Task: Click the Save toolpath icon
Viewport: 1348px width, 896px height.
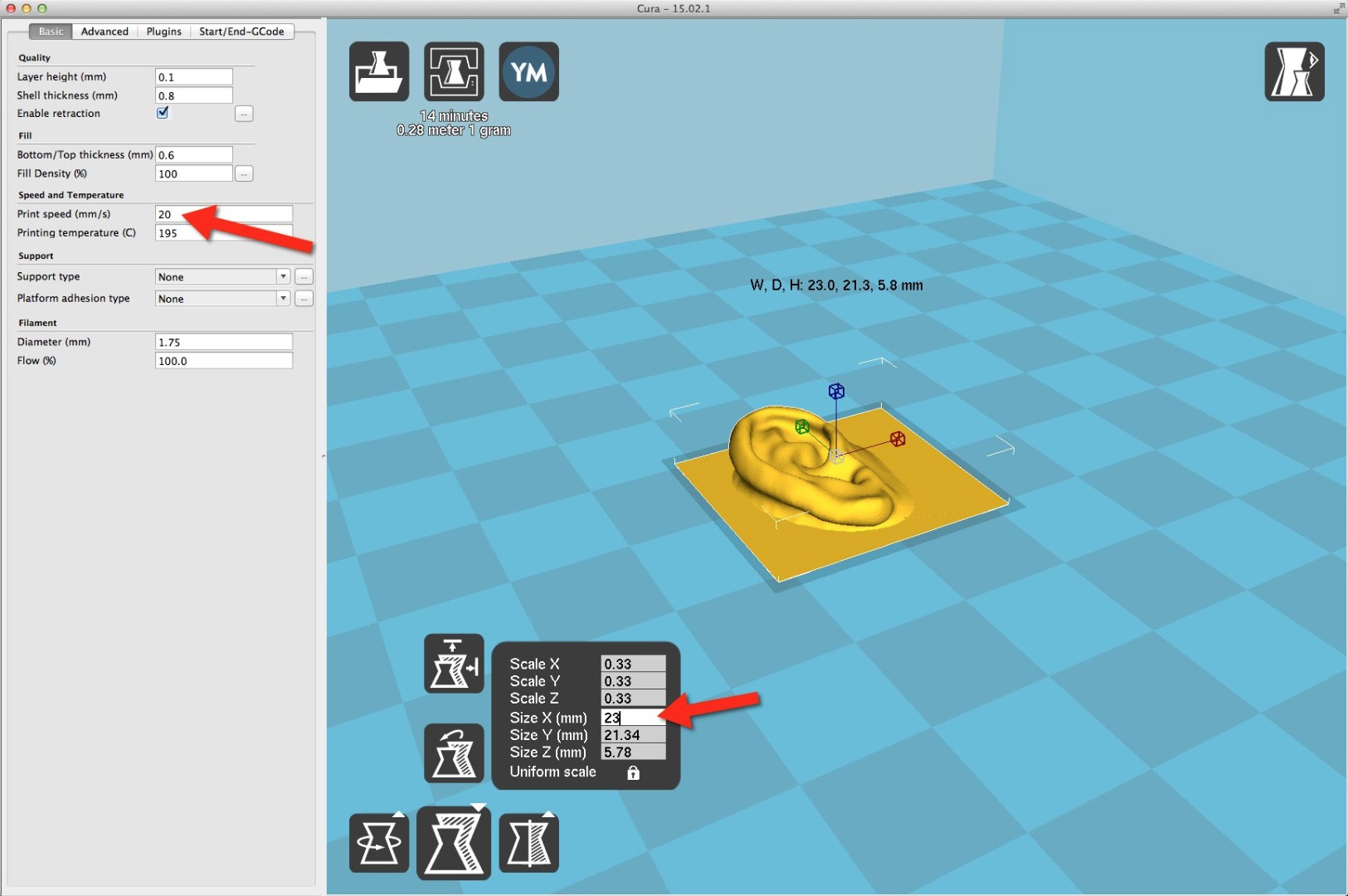Action: point(454,71)
